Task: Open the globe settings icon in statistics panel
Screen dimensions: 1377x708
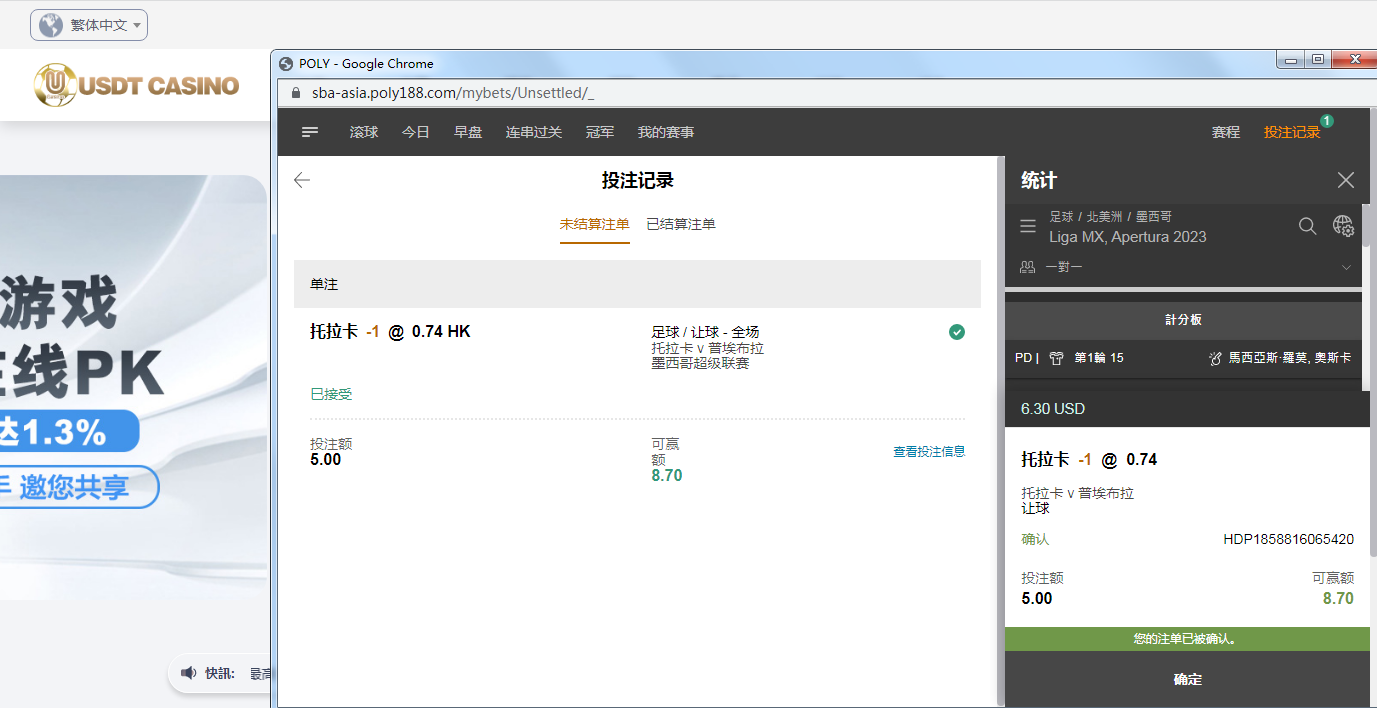Action: click(x=1343, y=227)
